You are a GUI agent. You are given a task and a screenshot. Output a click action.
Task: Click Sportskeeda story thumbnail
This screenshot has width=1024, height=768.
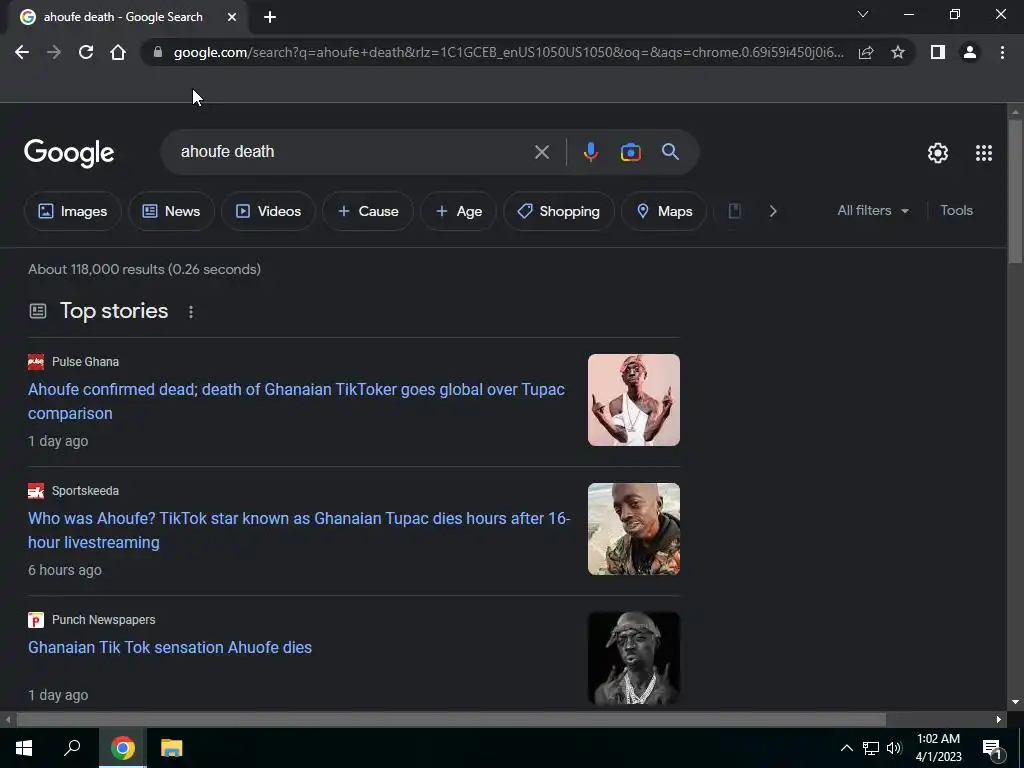(x=633, y=529)
